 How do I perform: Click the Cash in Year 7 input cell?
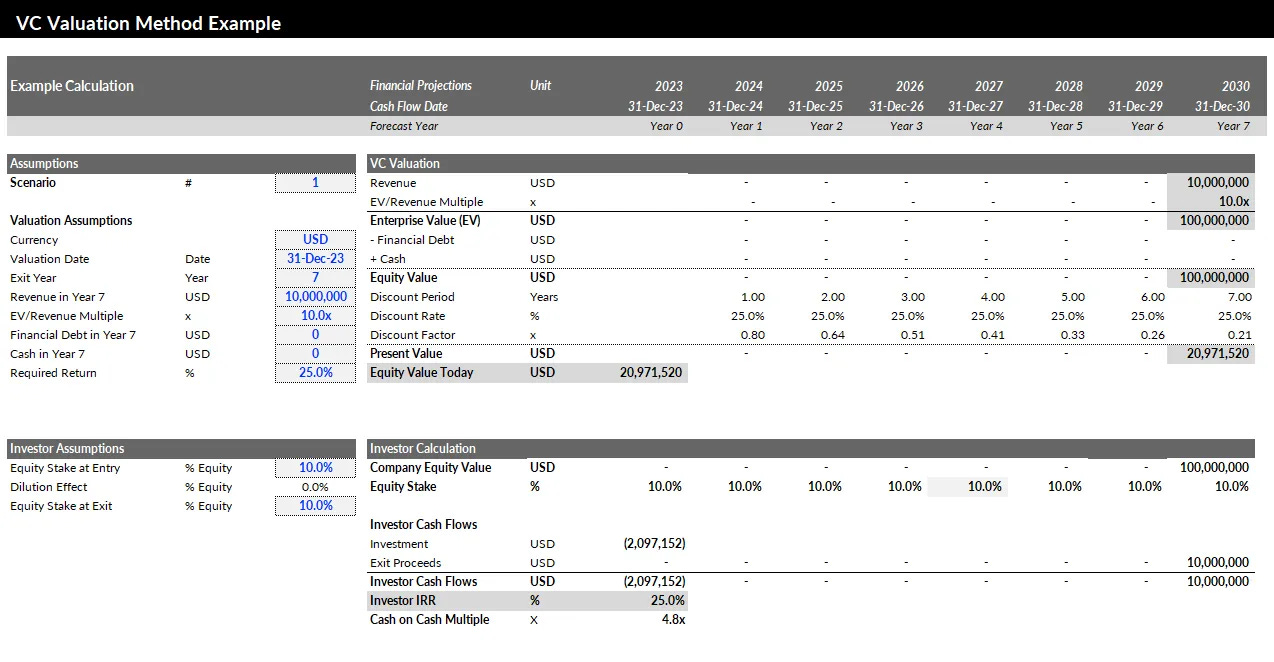[x=315, y=353]
